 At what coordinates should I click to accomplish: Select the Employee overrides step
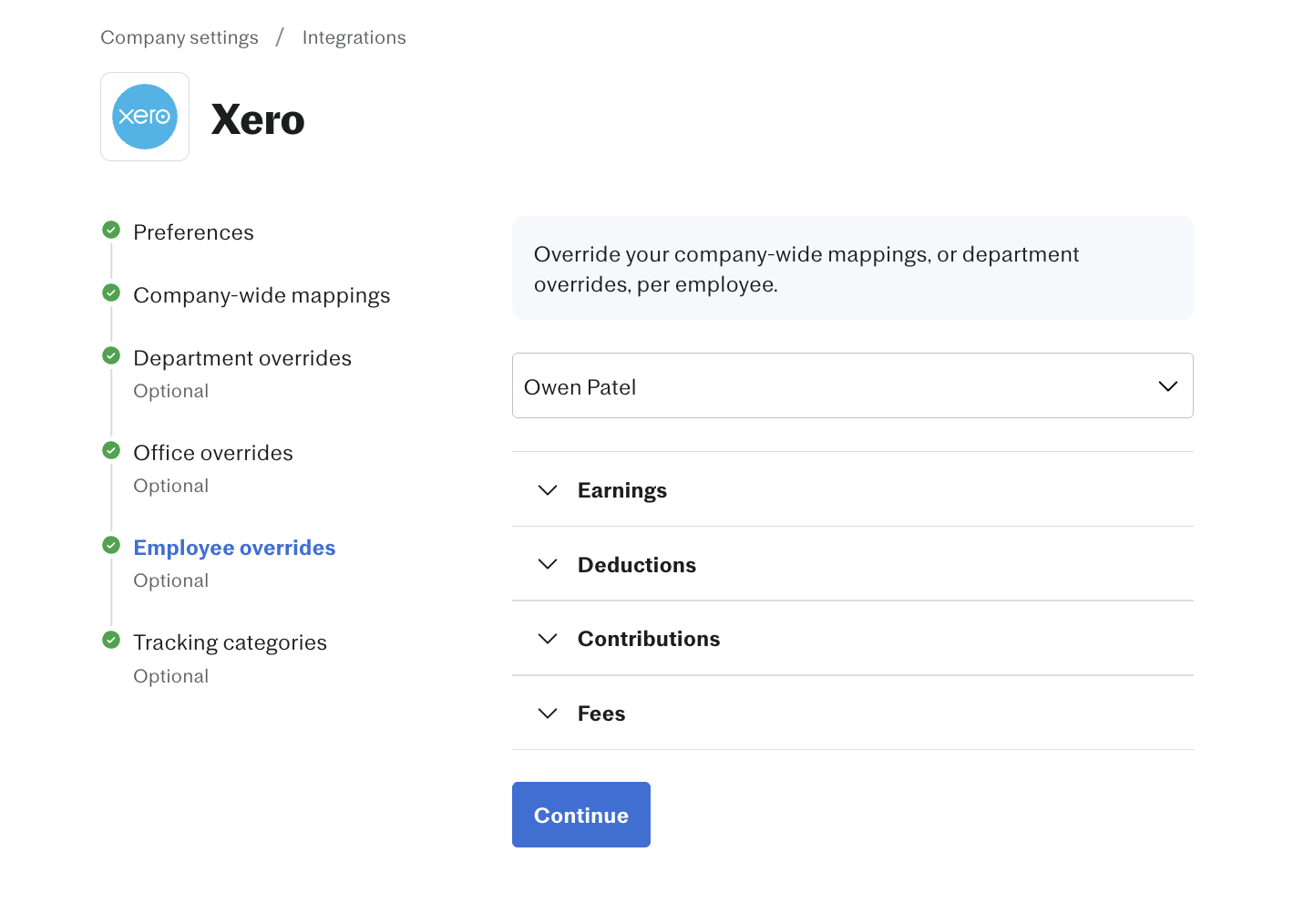(x=234, y=548)
